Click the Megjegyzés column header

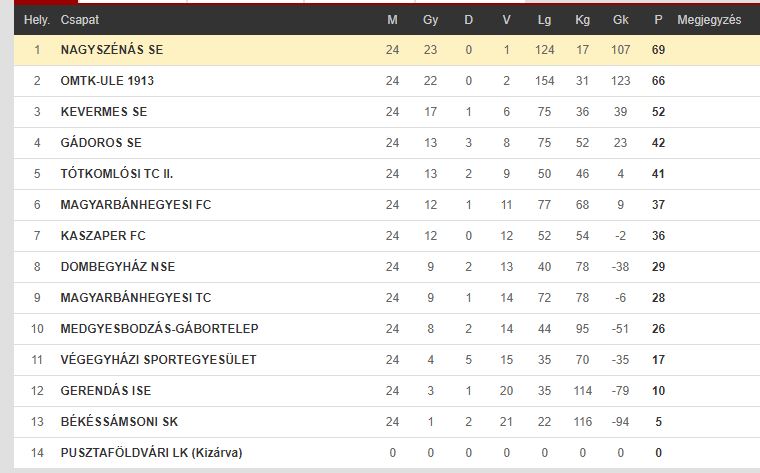tap(709, 20)
